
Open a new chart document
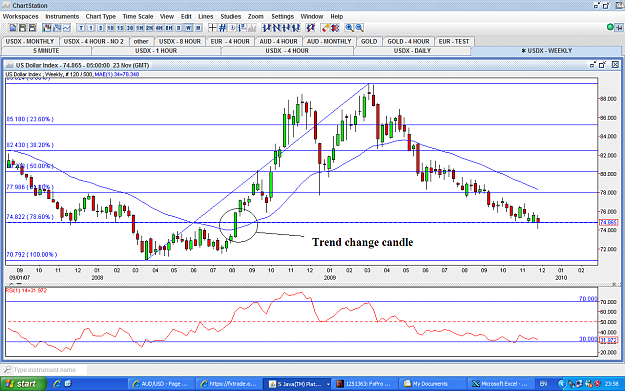tap(13, 28)
